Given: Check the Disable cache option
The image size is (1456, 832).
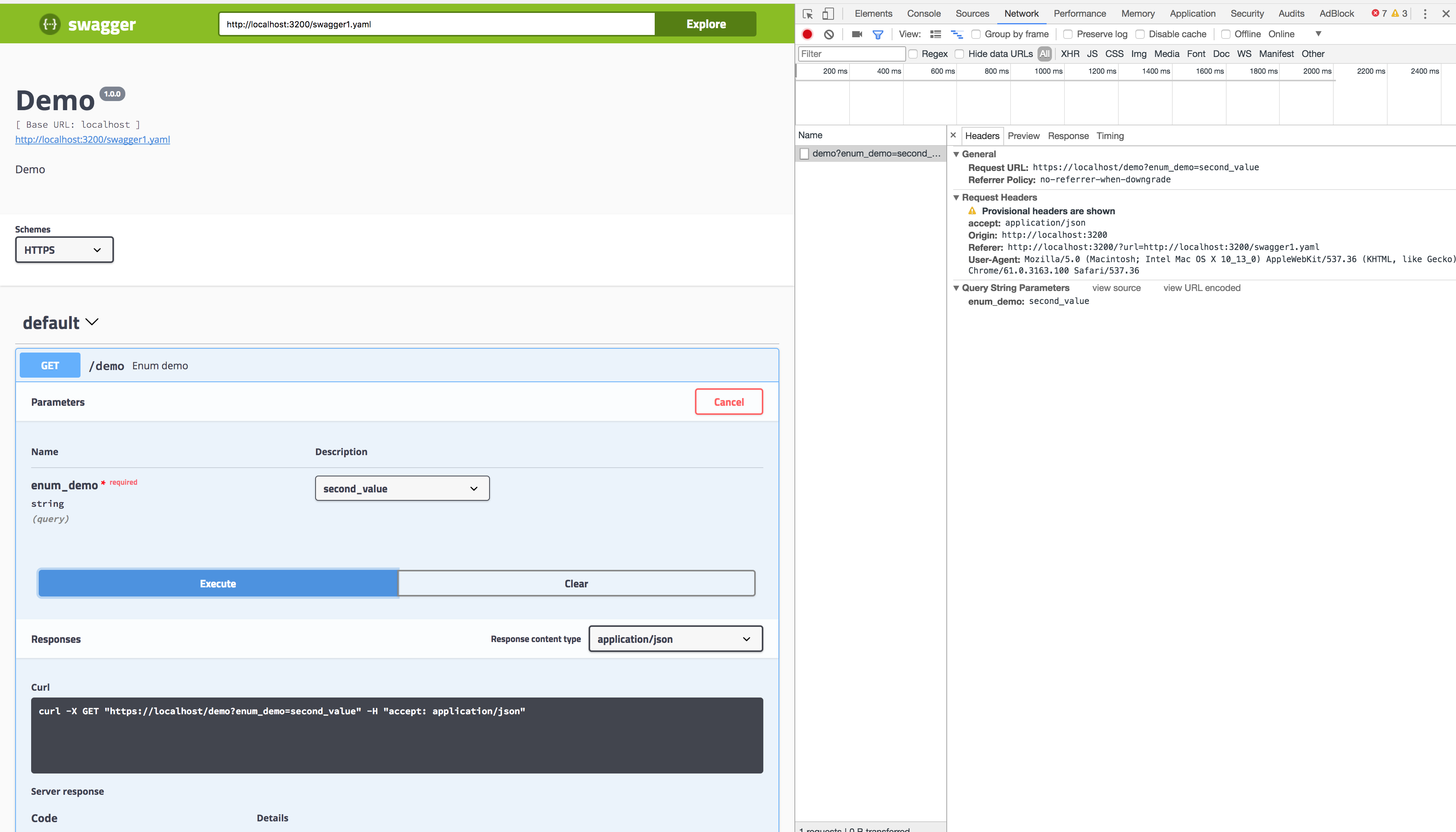Looking at the screenshot, I should [1140, 34].
